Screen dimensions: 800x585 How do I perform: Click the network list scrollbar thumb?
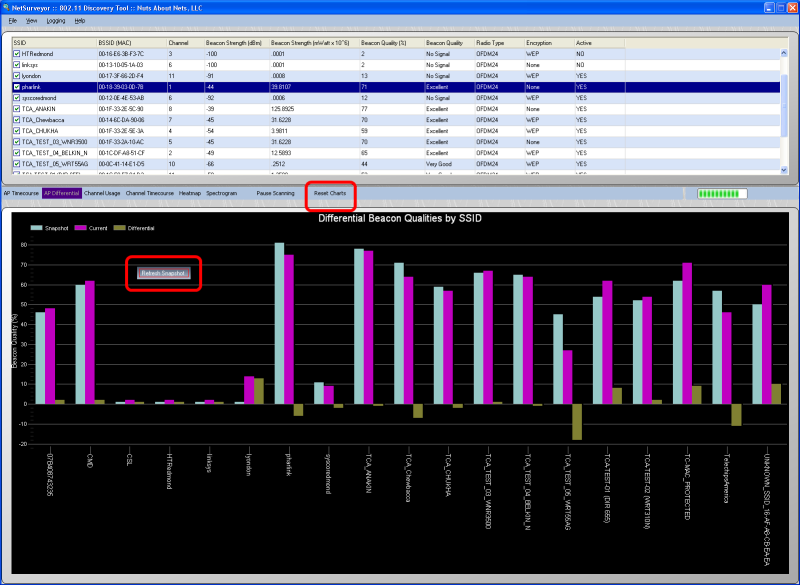784,106
